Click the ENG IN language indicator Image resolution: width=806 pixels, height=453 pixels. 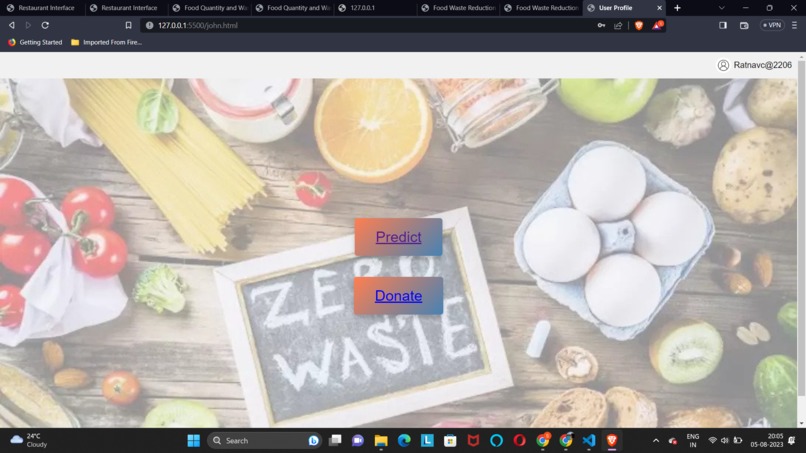point(693,441)
